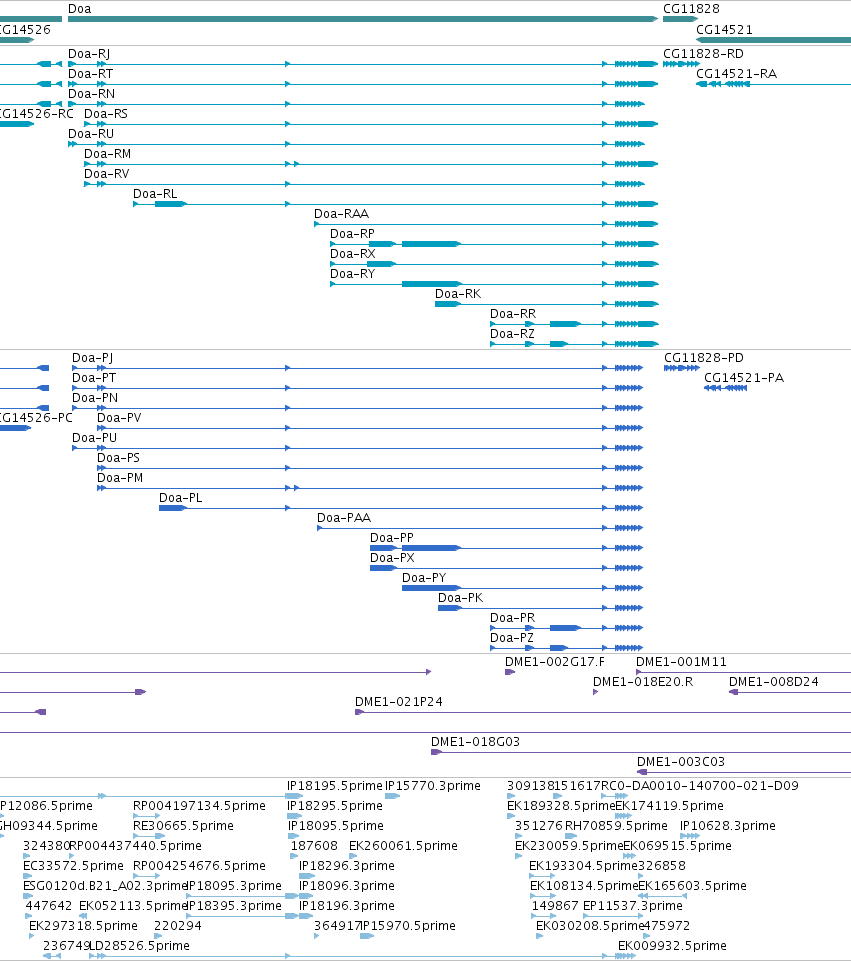Select the DME1-018G03 clone label
This screenshot has width=851, height=961.
tap(475, 742)
